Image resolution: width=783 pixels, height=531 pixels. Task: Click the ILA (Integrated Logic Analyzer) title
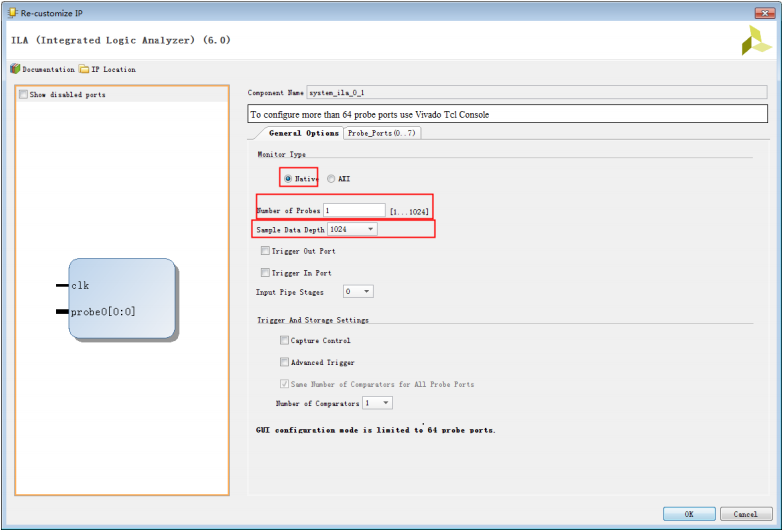click(121, 40)
